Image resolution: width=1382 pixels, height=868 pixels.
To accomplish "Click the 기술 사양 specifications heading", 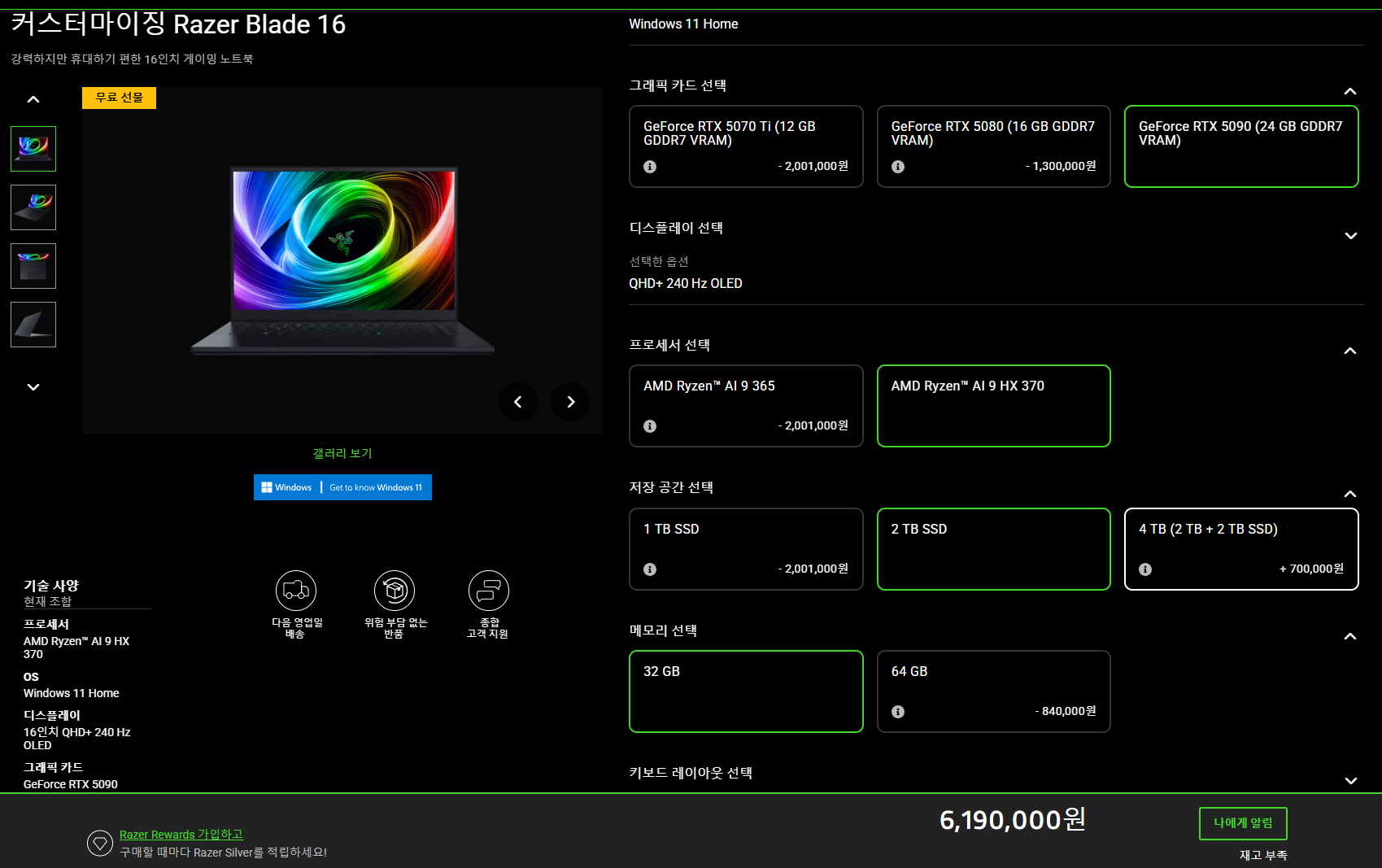I will coord(51,586).
